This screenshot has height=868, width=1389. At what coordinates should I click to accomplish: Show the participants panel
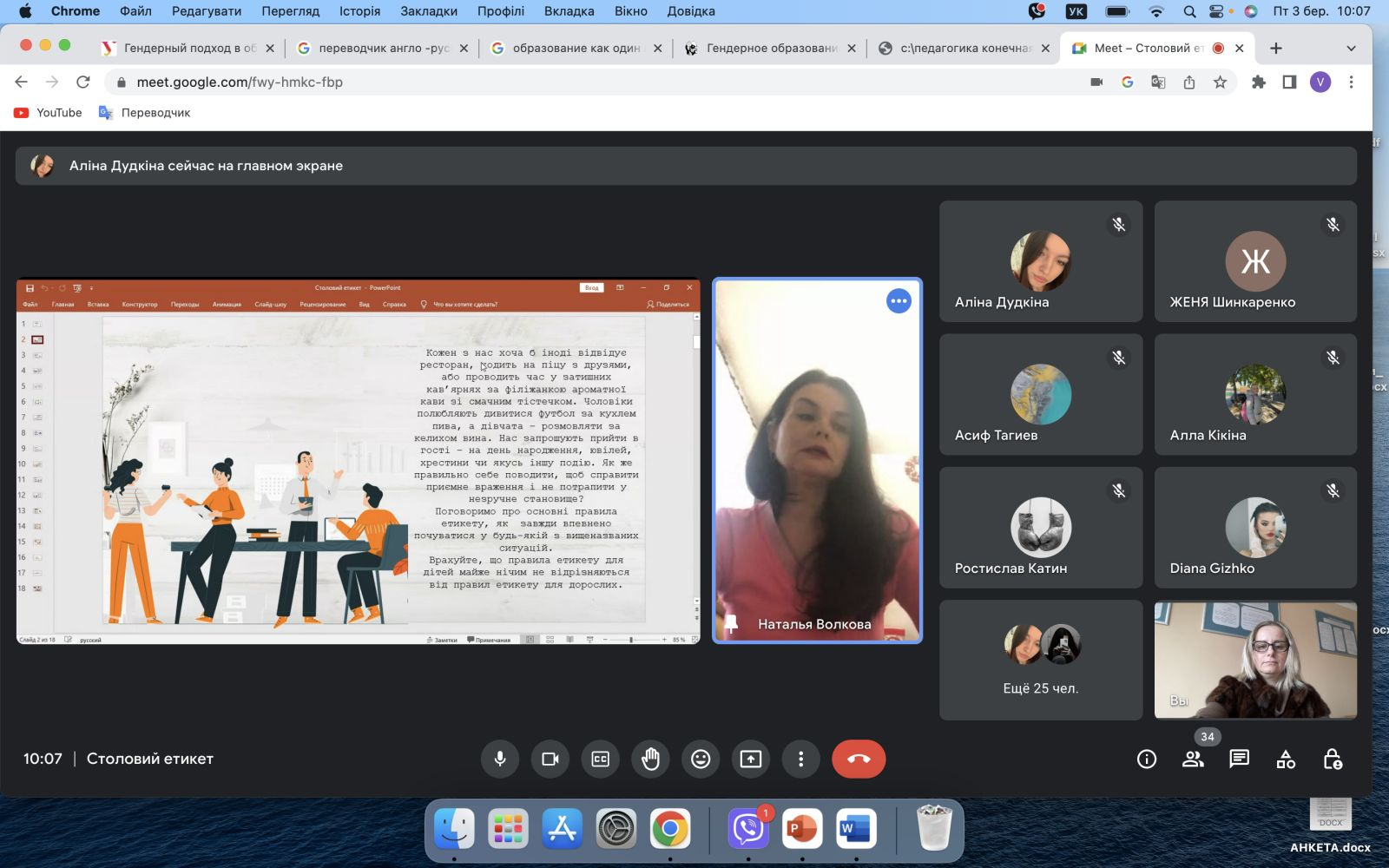click(1194, 759)
